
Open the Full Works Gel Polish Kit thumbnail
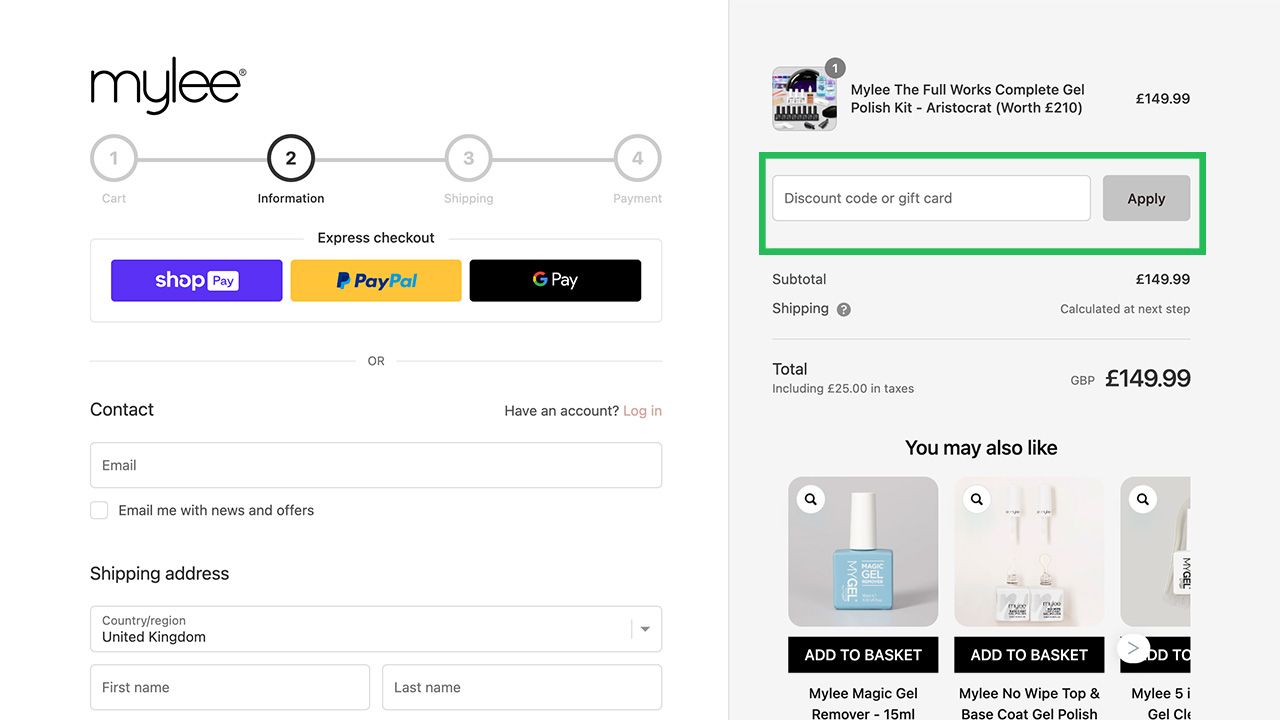pos(804,99)
